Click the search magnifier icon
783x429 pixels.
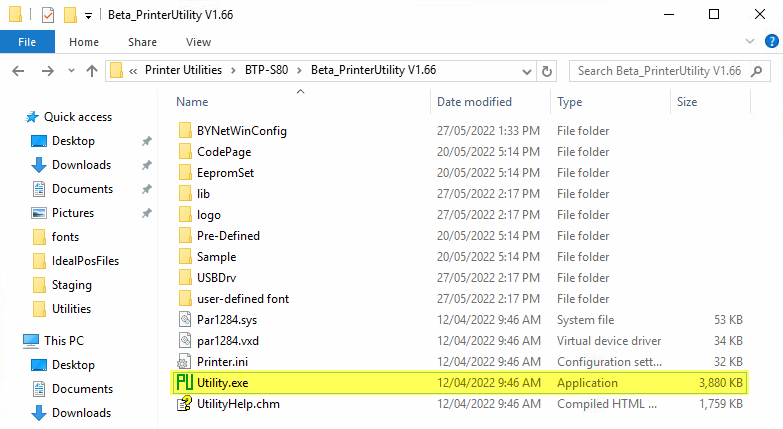point(757,71)
